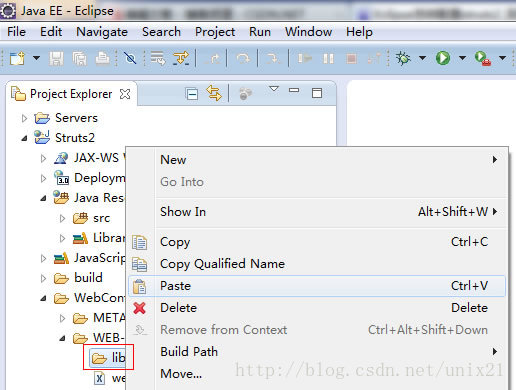Open the Project menu

[x=215, y=32]
